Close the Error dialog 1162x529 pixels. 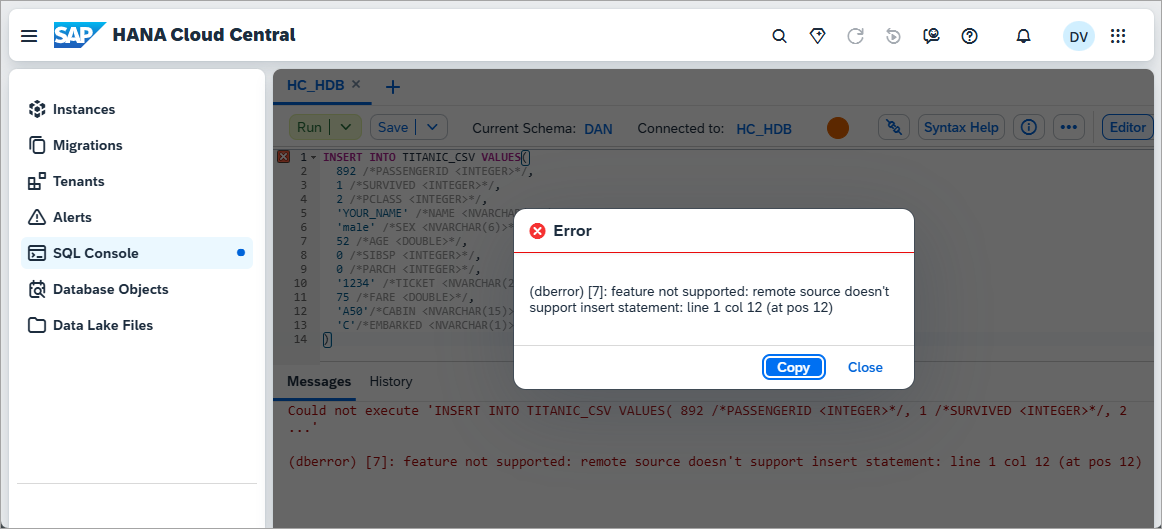[x=865, y=367]
